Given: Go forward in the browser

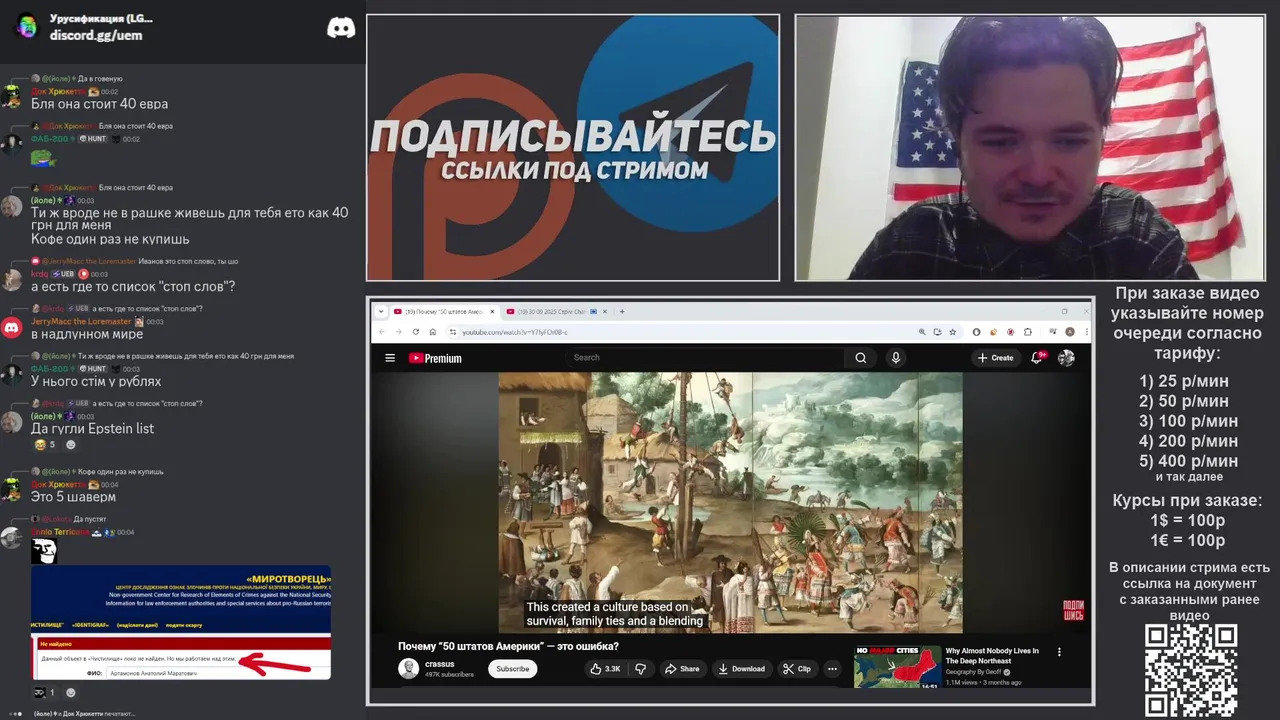Looking at the screenshot, I should coord(398,332).
